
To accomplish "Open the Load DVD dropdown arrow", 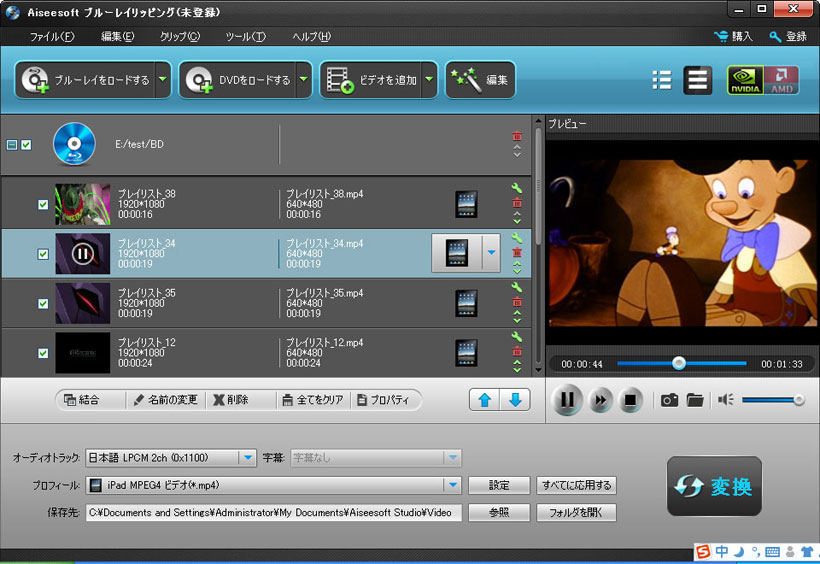I will [x=304, y=80].
